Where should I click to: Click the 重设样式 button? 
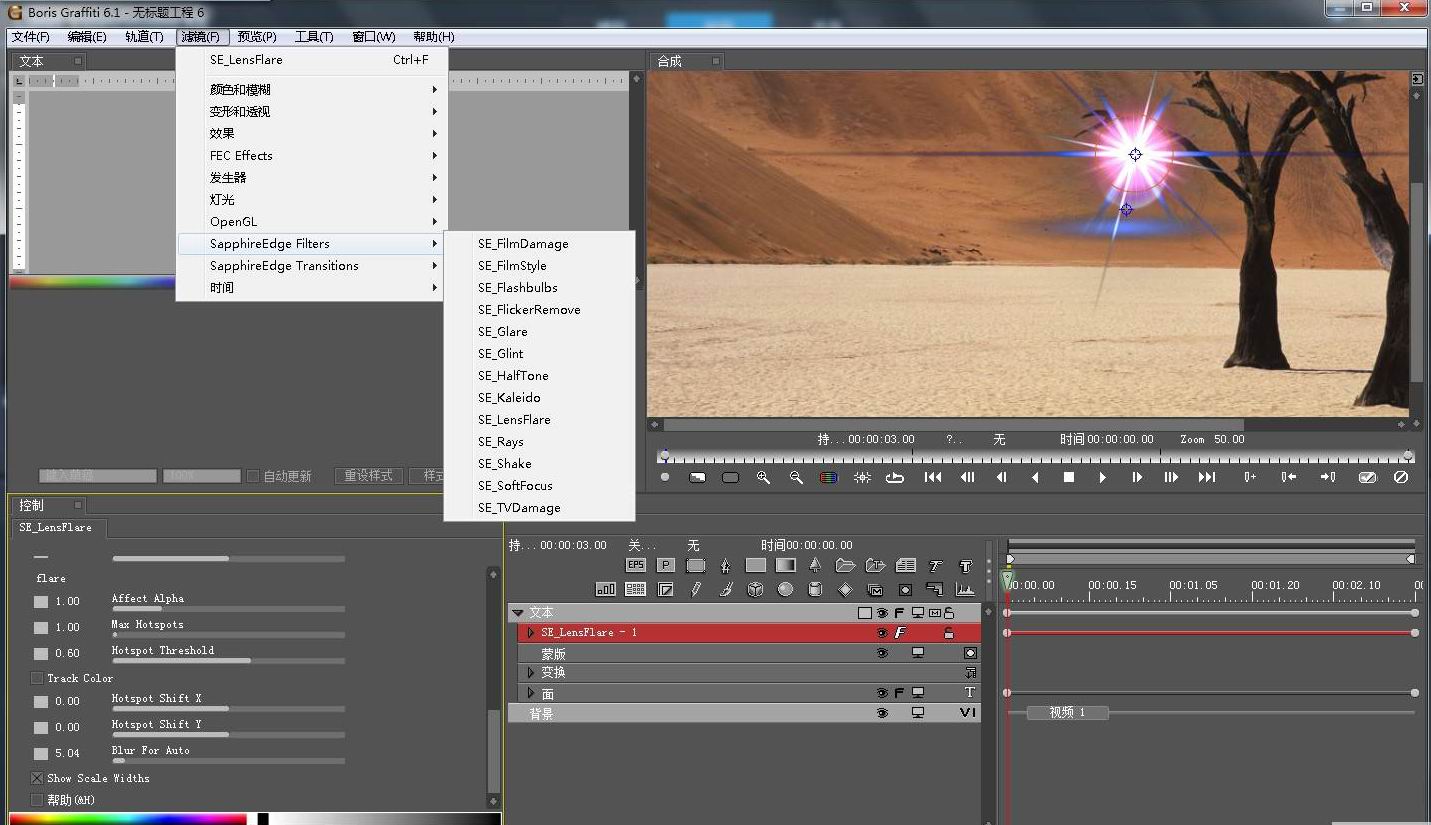pyautogui.click(x=368, y=476)
